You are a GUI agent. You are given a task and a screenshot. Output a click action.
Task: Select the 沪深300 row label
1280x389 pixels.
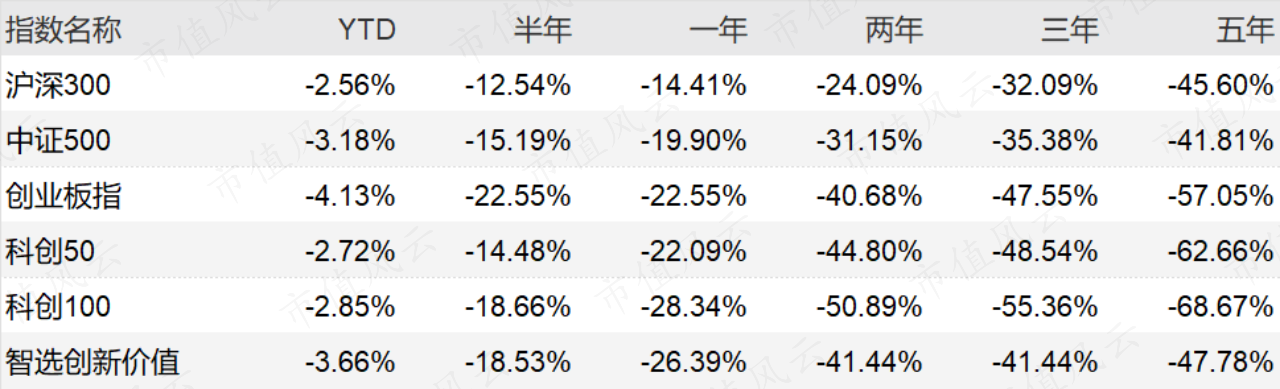(58, 86)
